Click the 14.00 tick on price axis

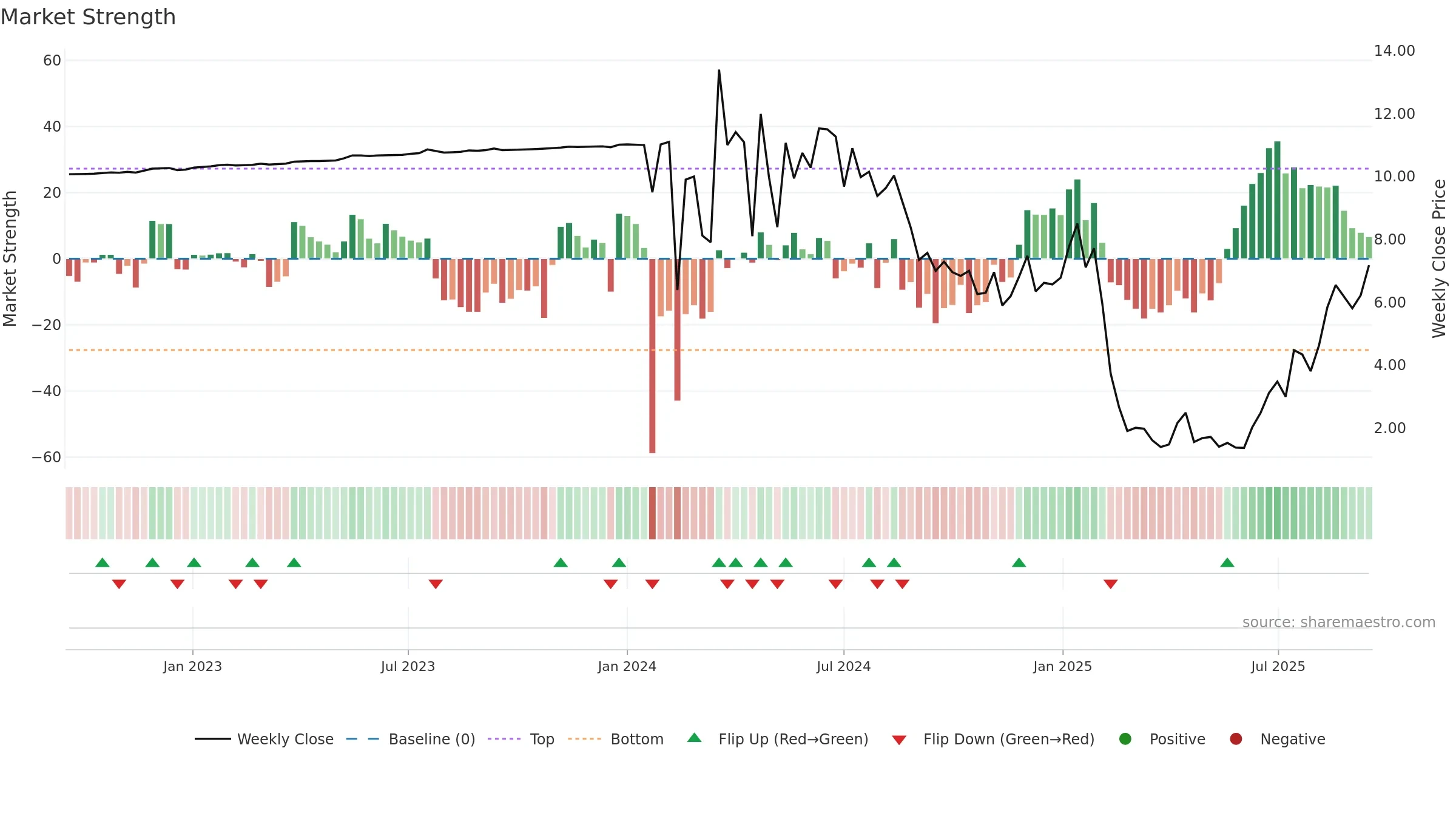click(x=1394, y=51)
